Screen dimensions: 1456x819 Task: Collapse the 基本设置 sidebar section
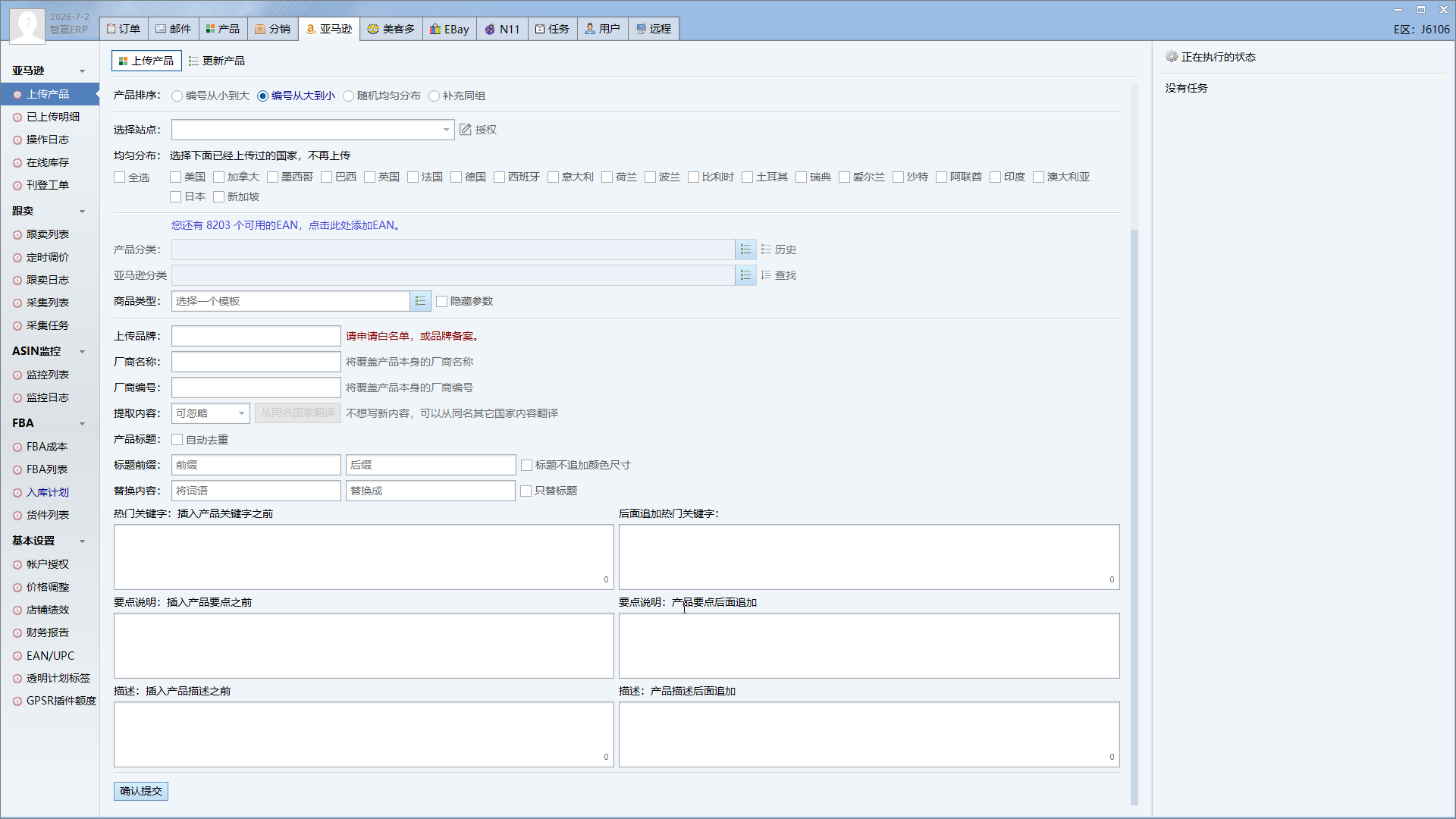click(x=82, y=541)
